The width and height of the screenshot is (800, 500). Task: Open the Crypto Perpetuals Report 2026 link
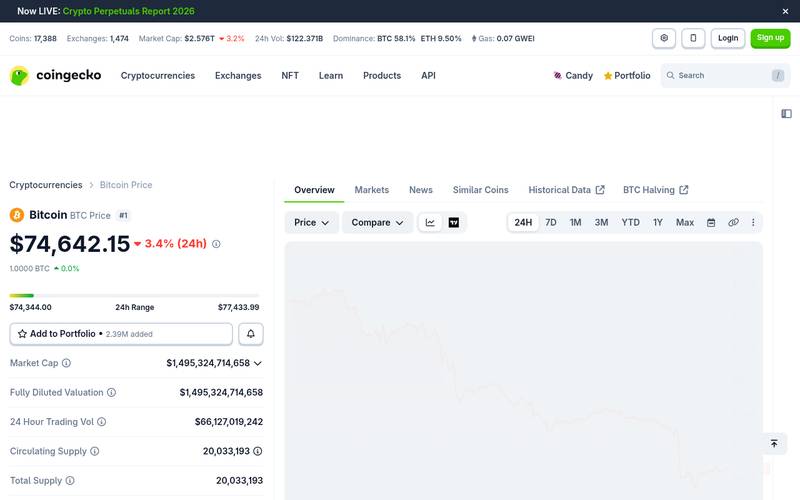coord(129,11)
